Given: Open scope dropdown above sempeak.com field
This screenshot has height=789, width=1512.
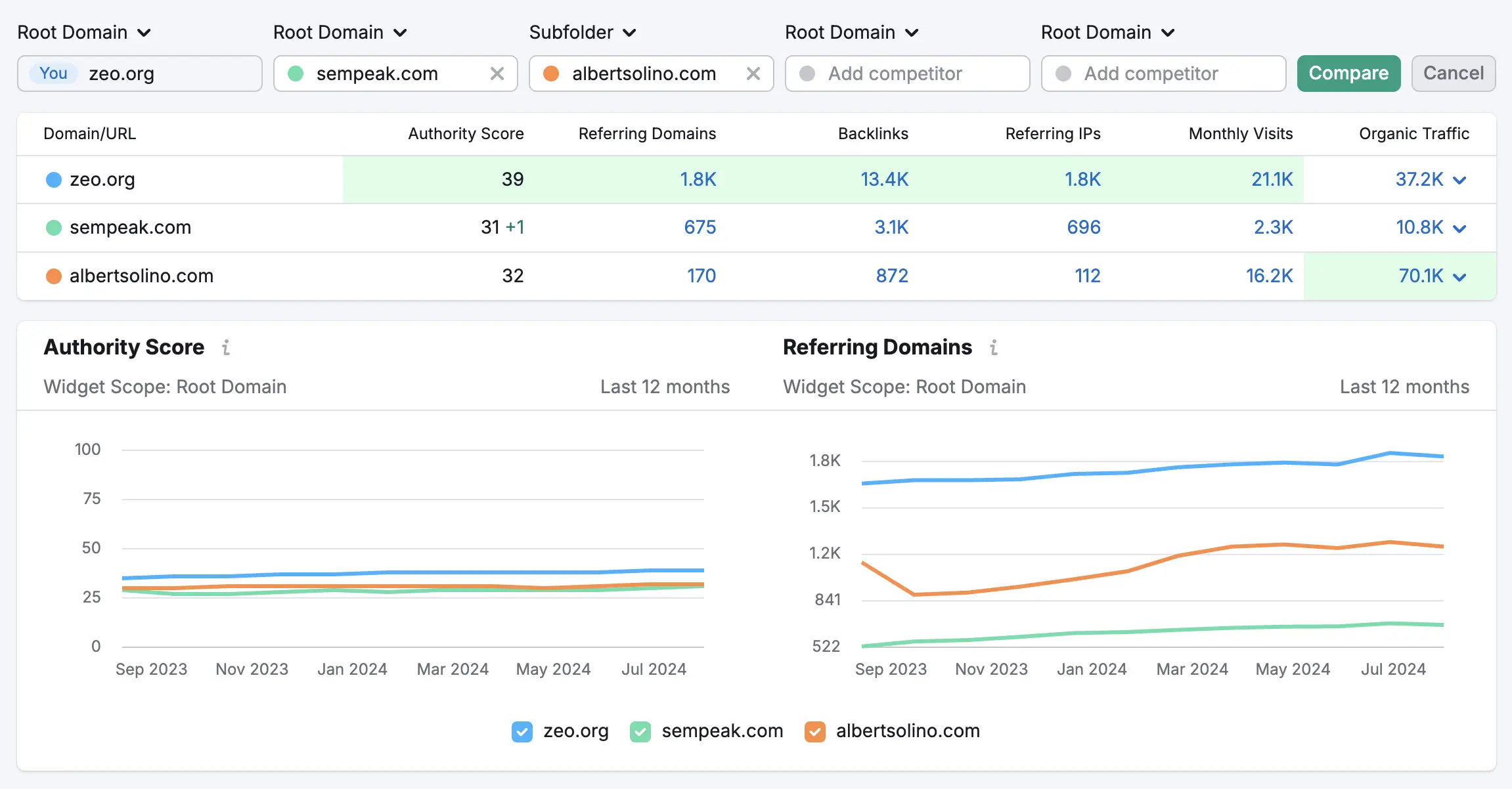Looking at the screenshot, I should point(340,32).
